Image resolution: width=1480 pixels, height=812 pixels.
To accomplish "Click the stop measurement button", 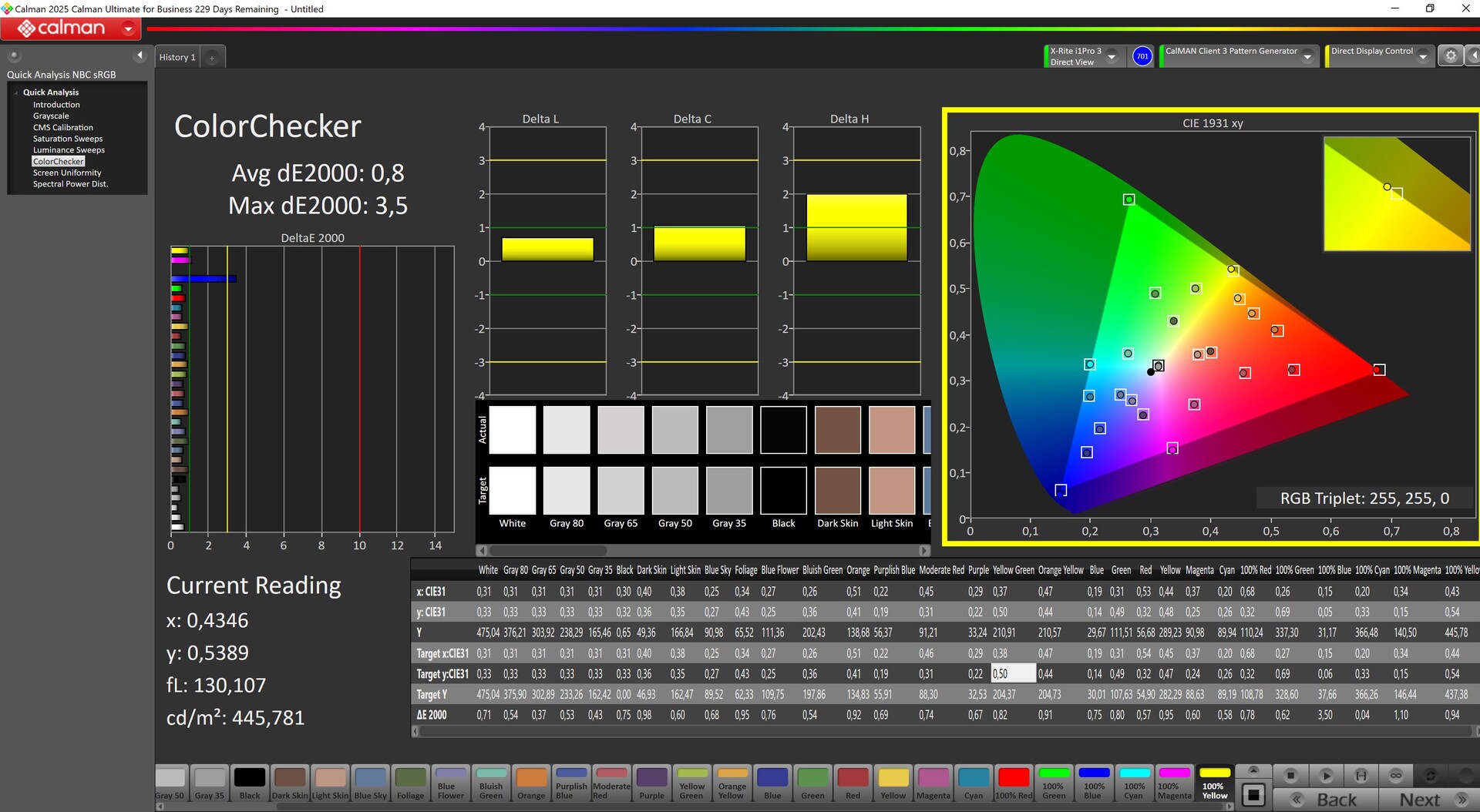I will pyautogui.click(x=1290, y=775).
